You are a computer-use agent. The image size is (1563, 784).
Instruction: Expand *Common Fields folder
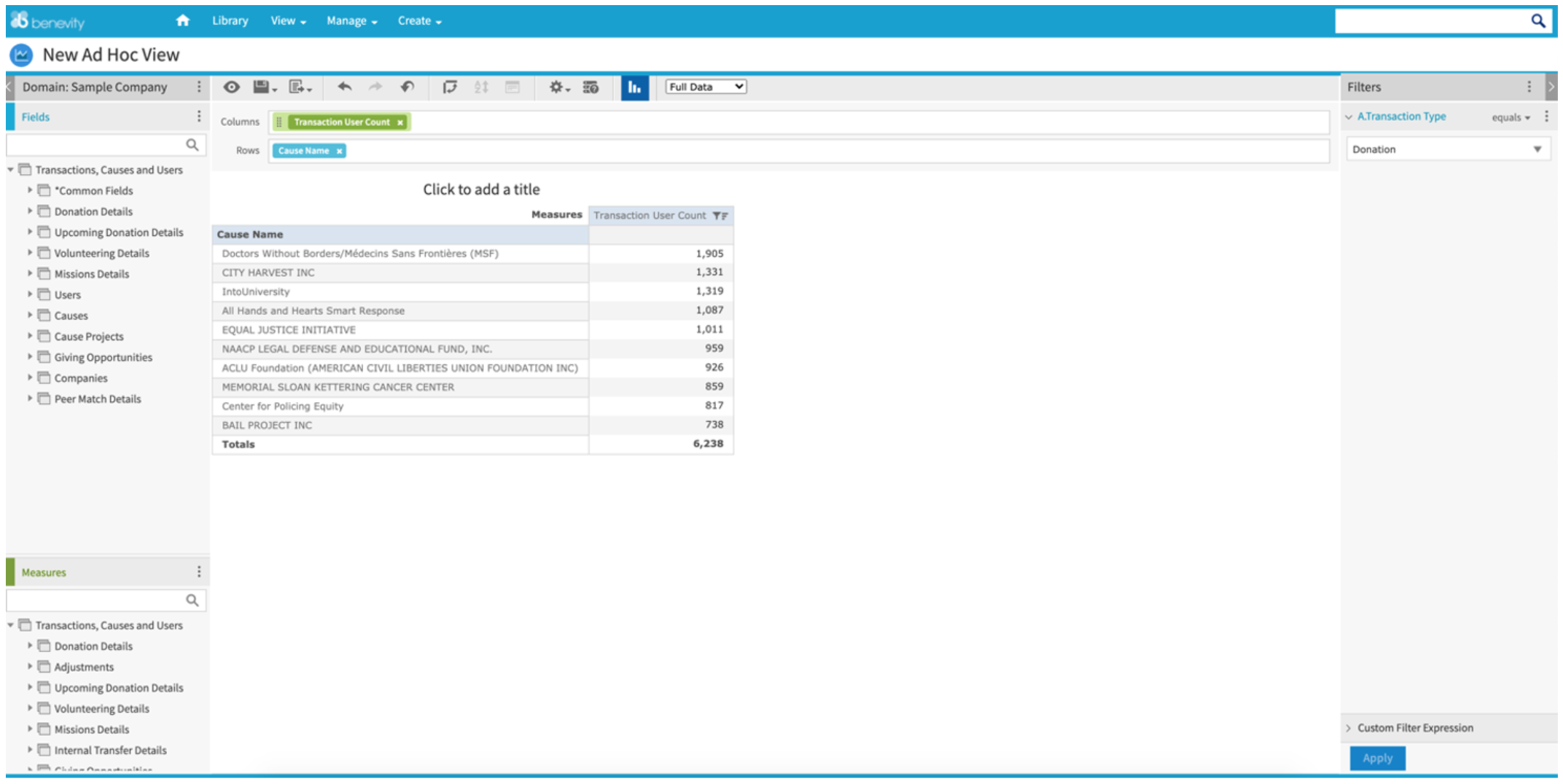30,190
